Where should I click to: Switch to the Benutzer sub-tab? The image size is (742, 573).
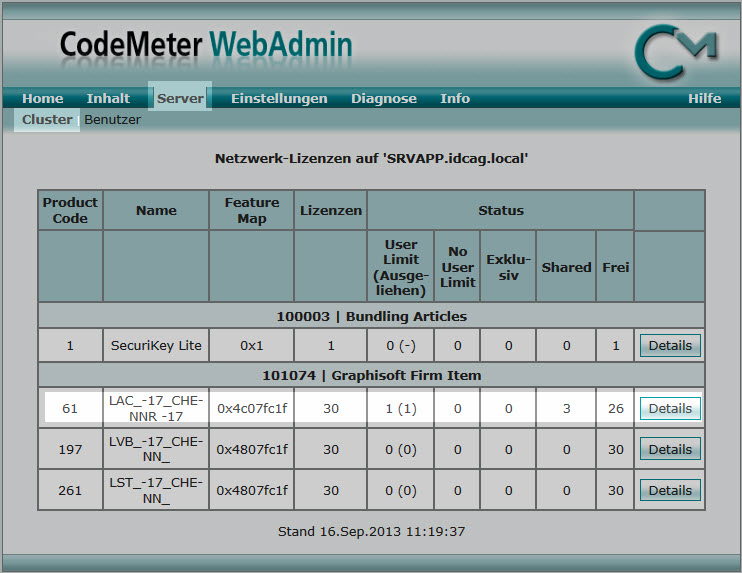pos(113,120)
